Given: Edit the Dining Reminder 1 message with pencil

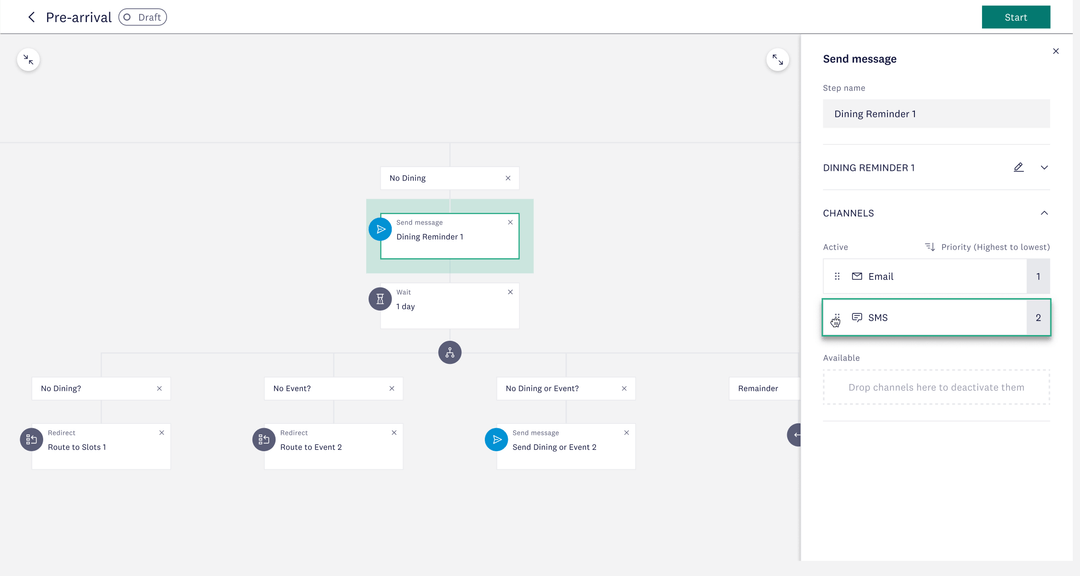Looking at the screenshot, I should pos(1018,168).
